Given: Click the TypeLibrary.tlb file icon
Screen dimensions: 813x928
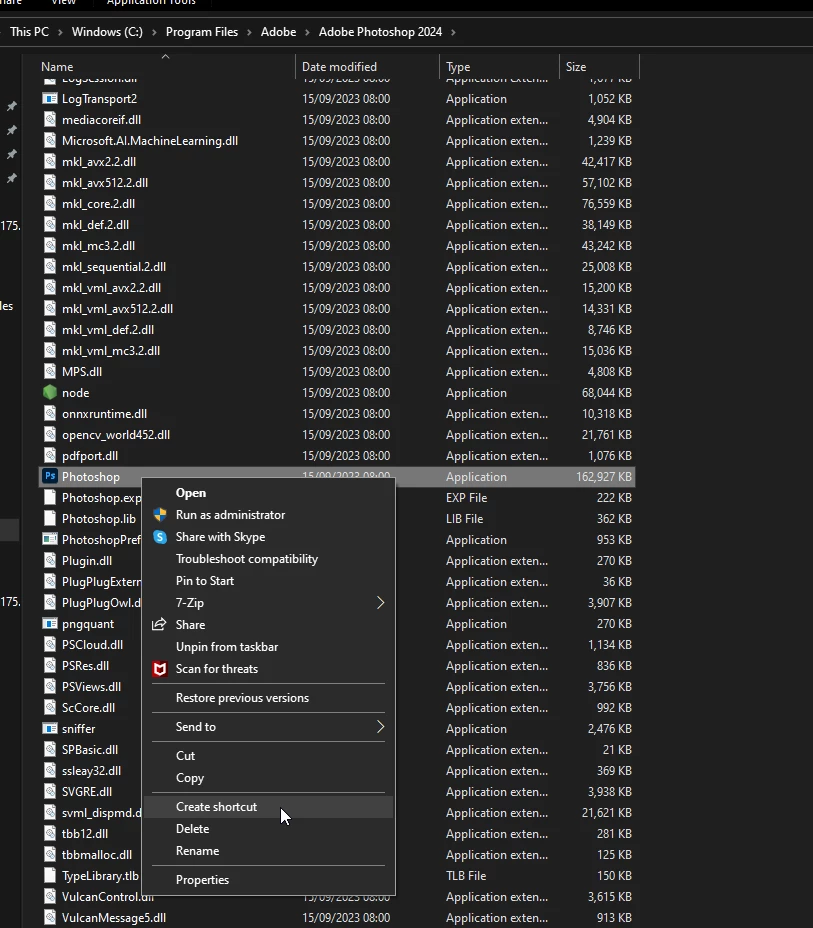Looking at the screenshot, I should pyautogui.click(x=50, y=875).
